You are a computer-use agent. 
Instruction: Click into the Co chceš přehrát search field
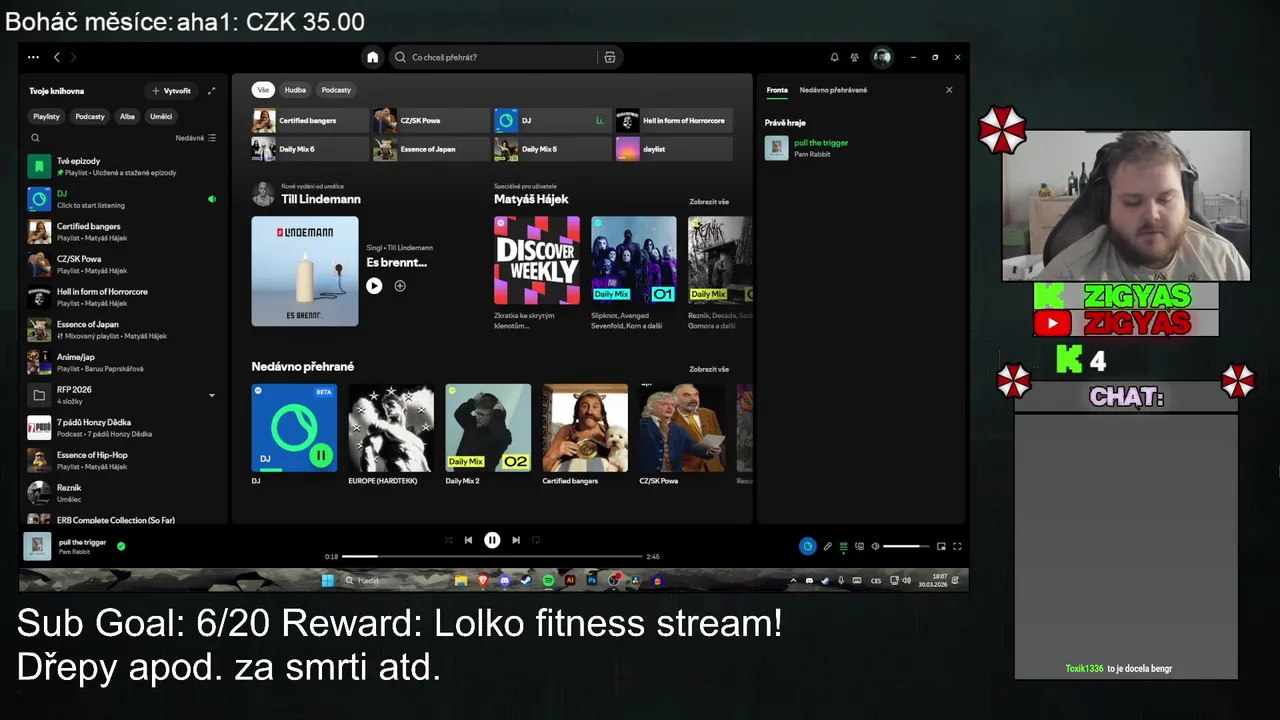point(490,57)
